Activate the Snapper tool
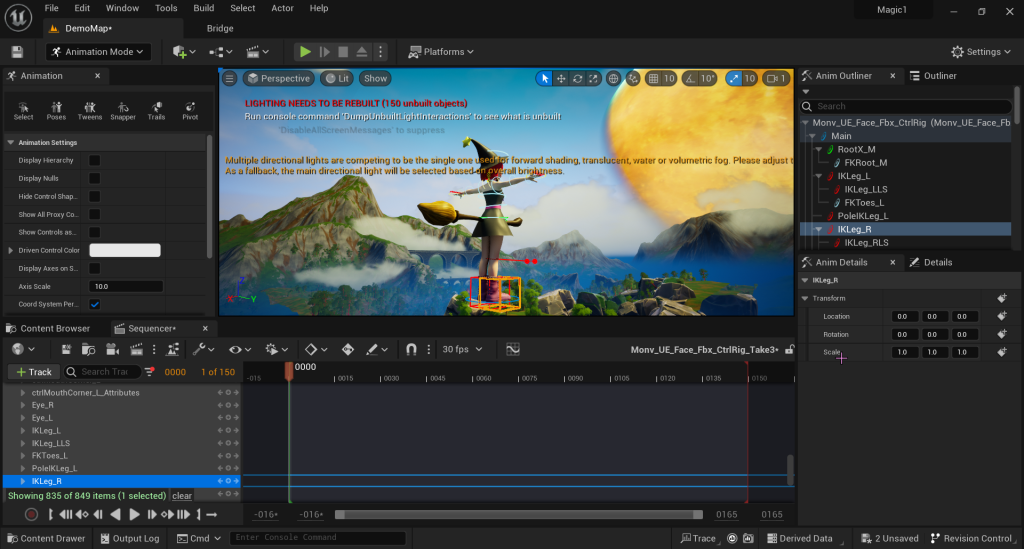Image resolution: width=1024 pixels, height=549 pixels. point(123,110)
